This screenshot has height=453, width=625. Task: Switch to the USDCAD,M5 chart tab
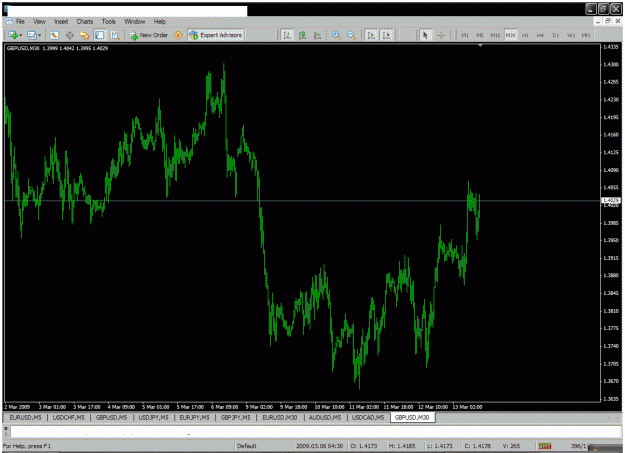tap(368, 417)
